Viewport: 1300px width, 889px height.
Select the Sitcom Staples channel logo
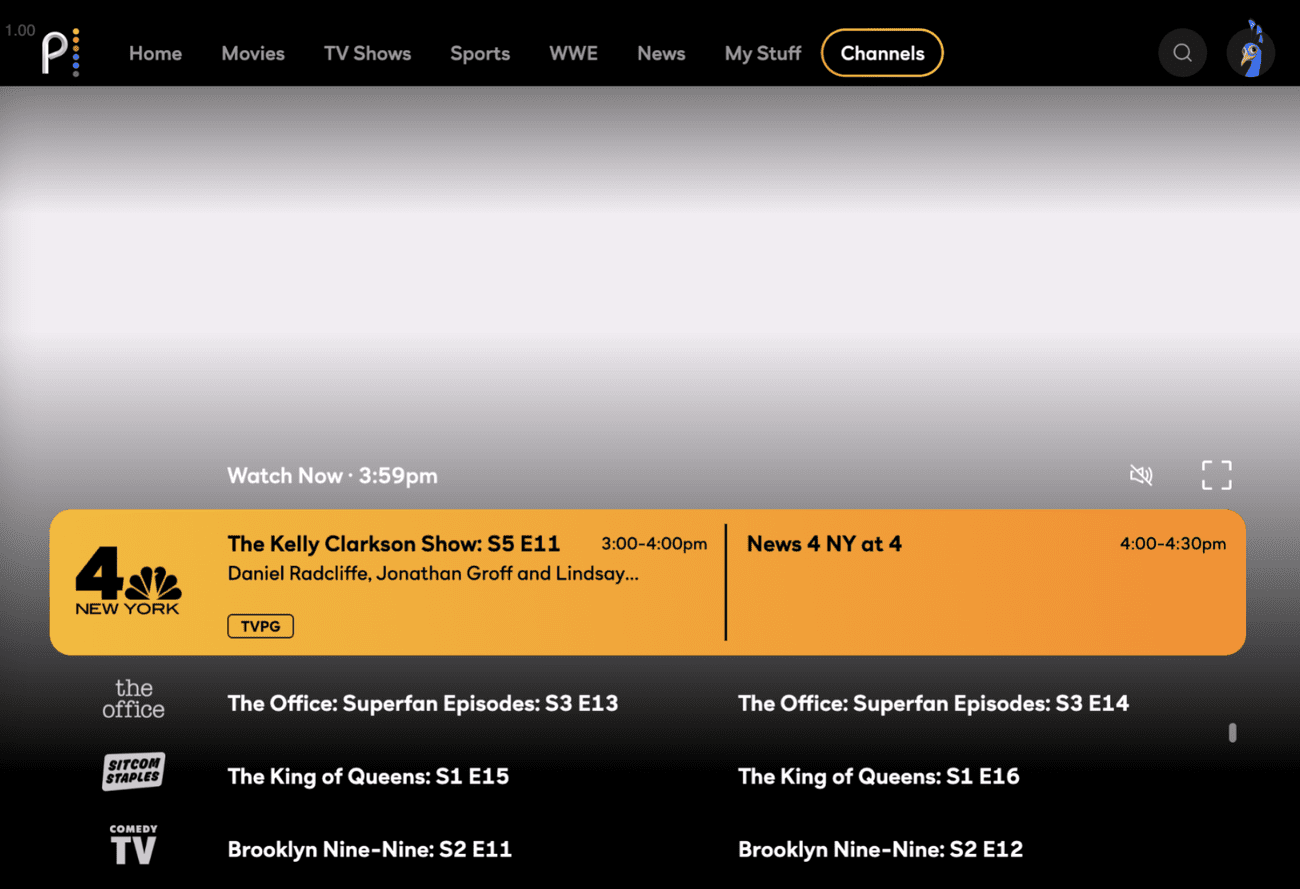pos(133,772)
